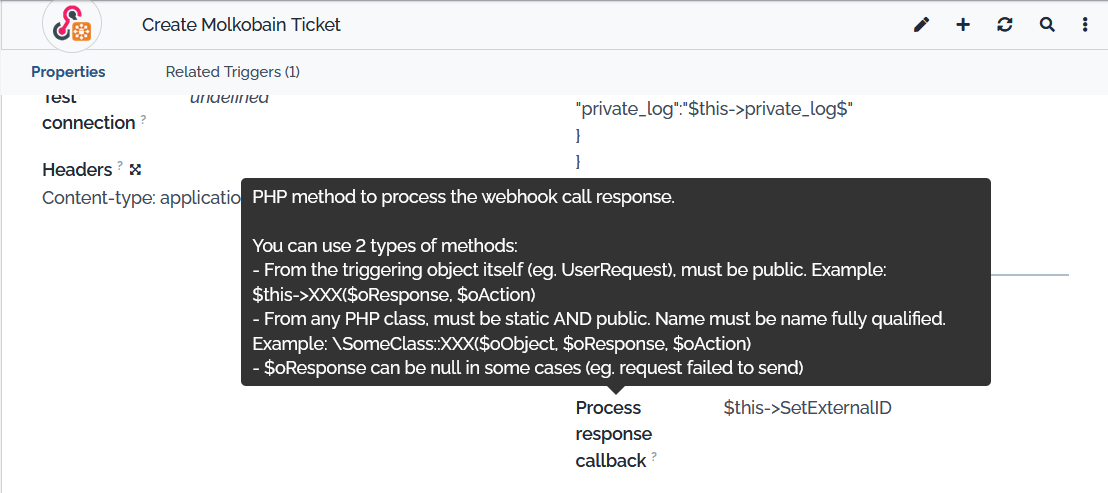Open search with the magnifier icon

[1047, 25]
